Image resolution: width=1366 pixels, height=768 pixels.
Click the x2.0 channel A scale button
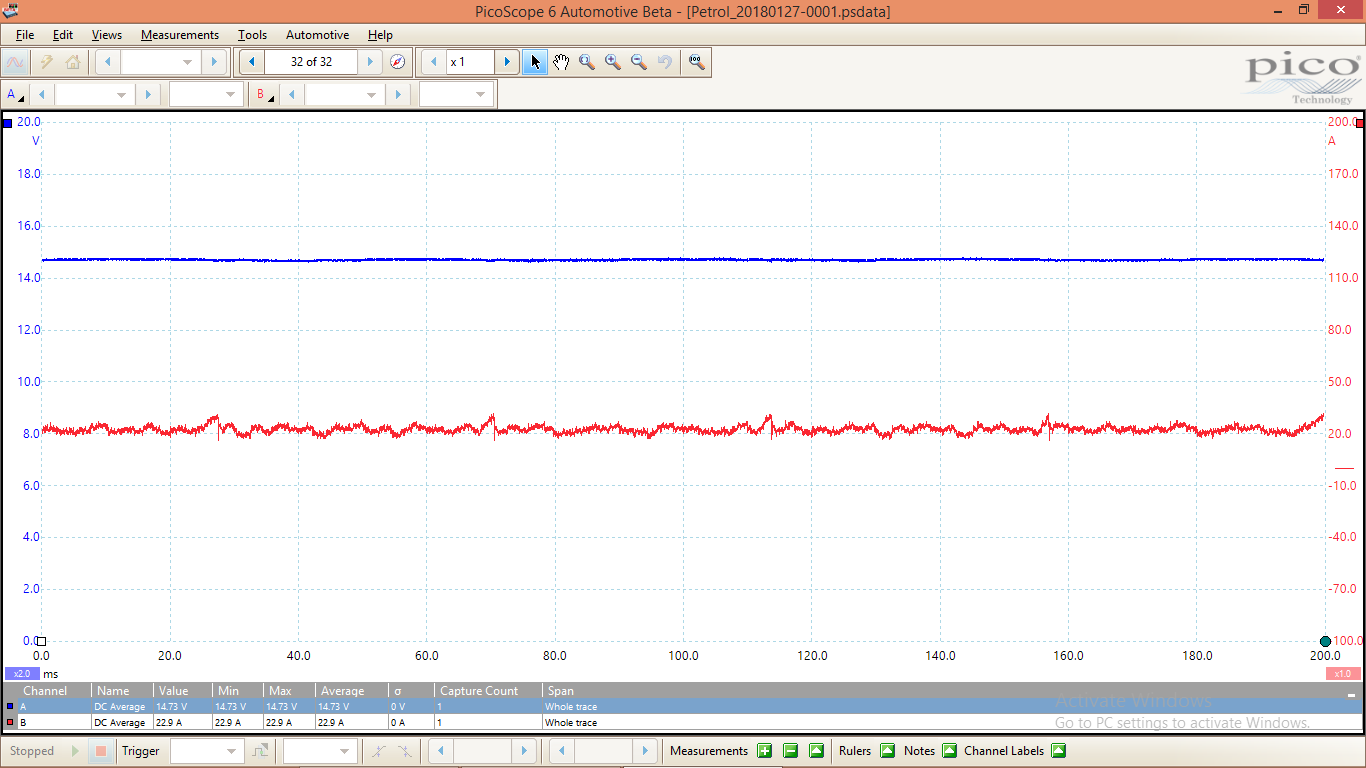(21, 674)
